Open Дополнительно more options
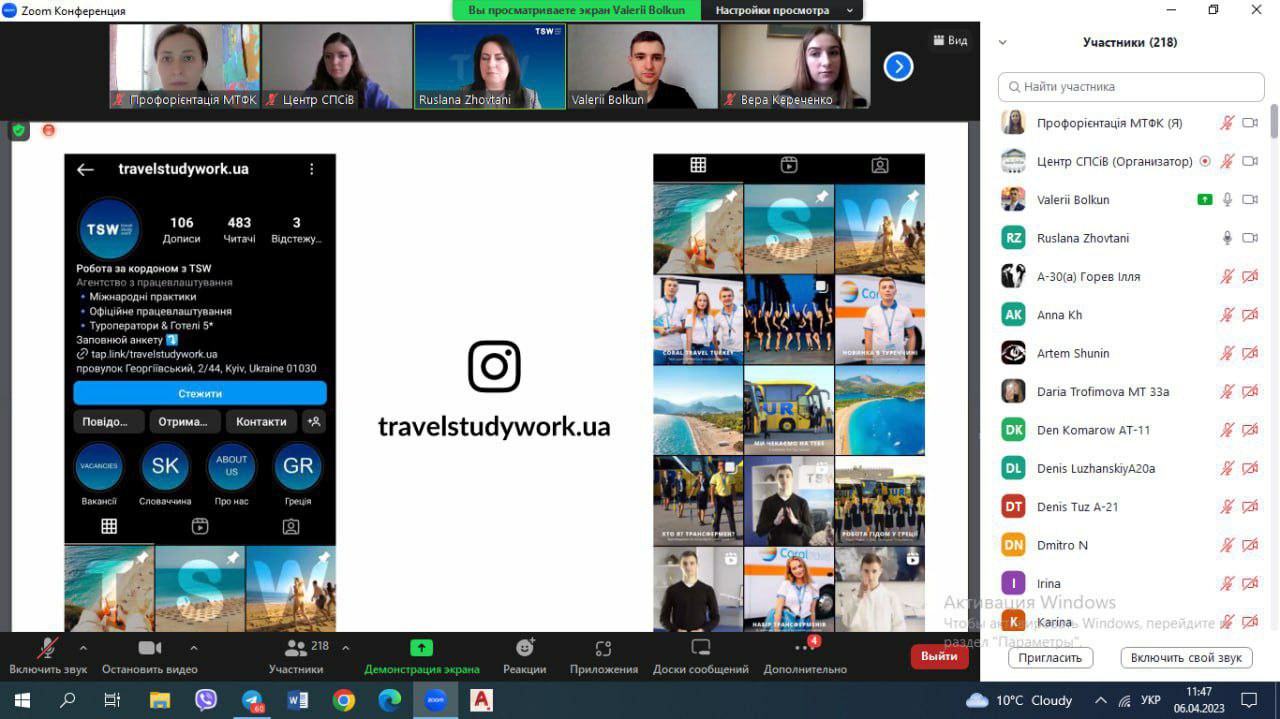This screenshot has width=1280, height=719. pos(805,656)
